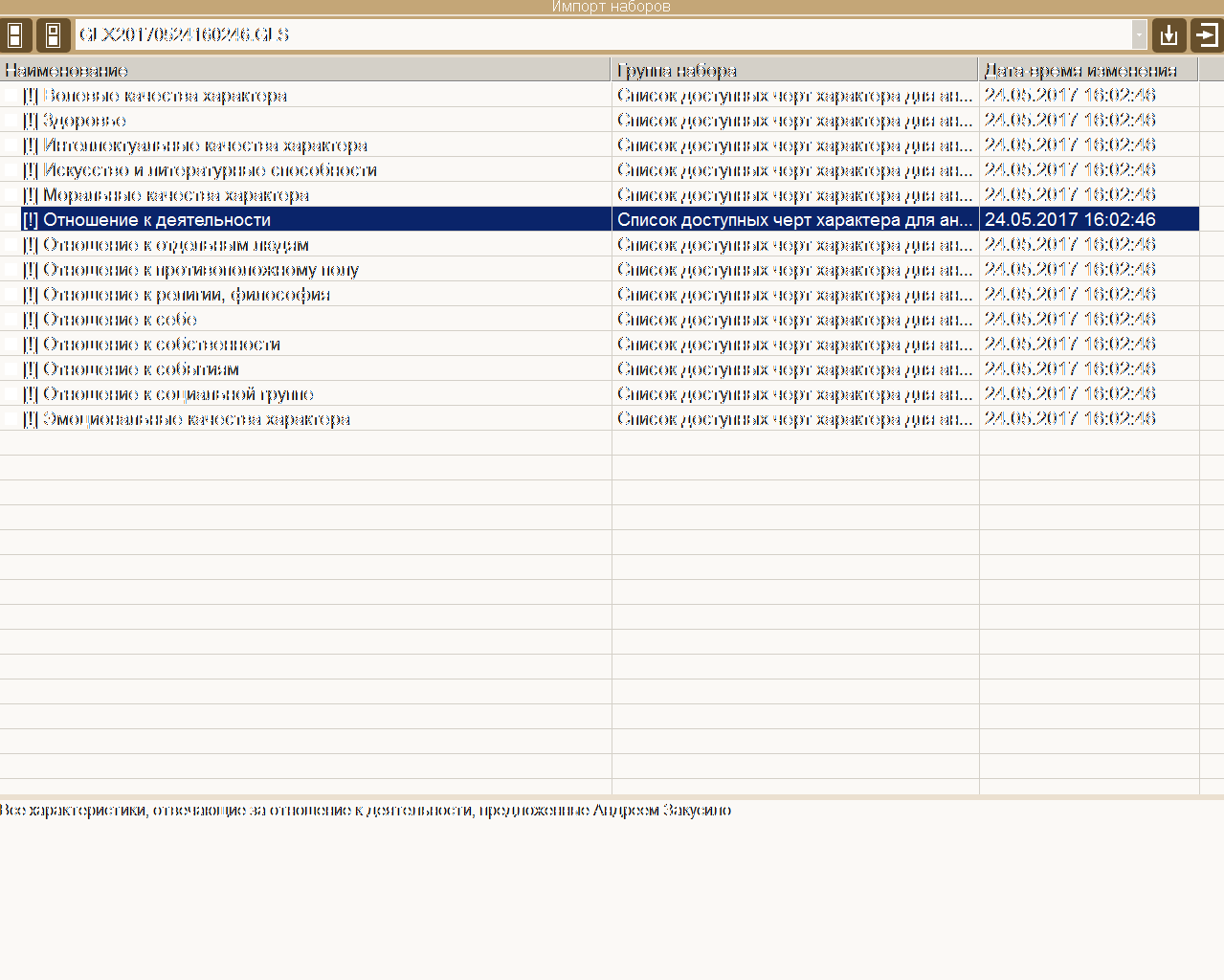This screenshot has width=1224, height=980.
Task: Tick the checkbox for Моральные качества характера
Action: 11,195
